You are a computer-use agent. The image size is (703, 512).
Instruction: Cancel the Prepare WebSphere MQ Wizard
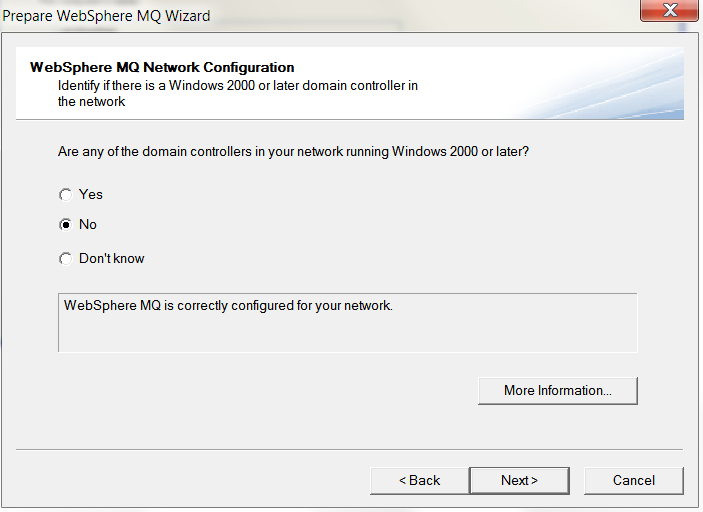coord(634,481)
